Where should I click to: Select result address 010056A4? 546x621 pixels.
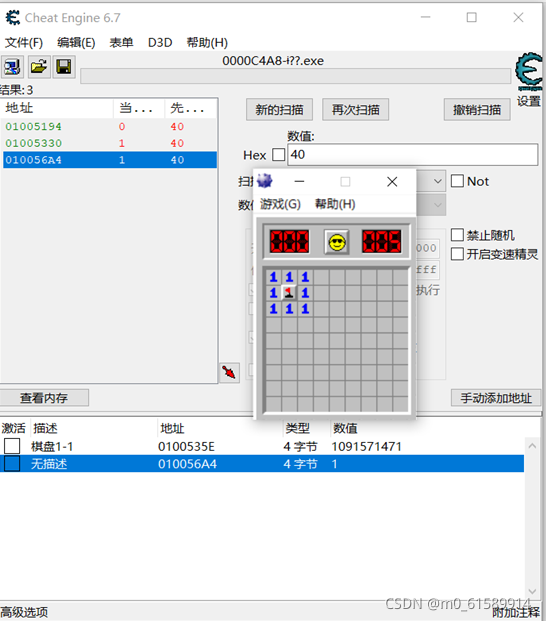[33, 160]
